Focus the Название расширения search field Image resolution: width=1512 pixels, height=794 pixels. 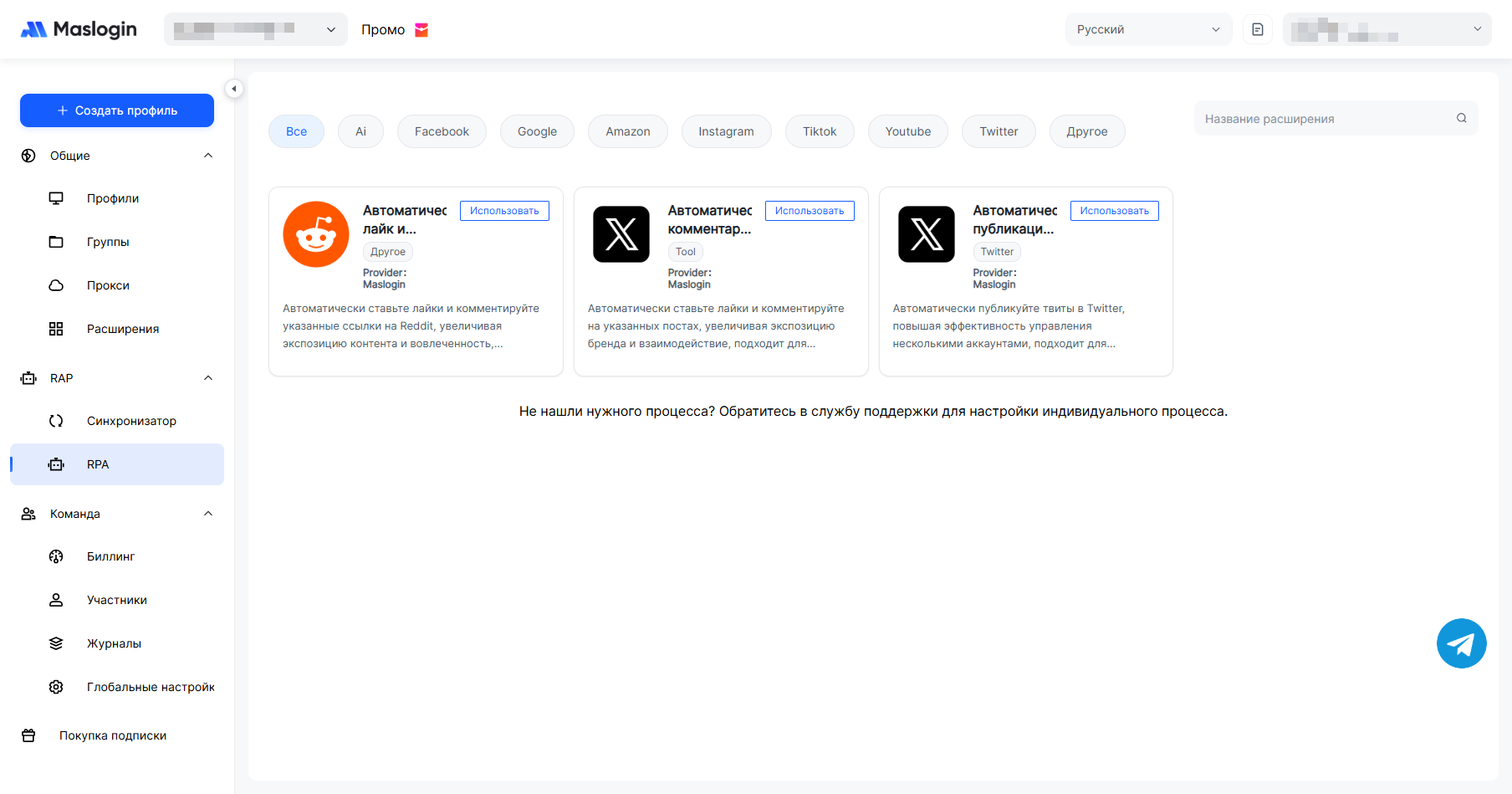pyautogui.click(x=1326, y=119)
